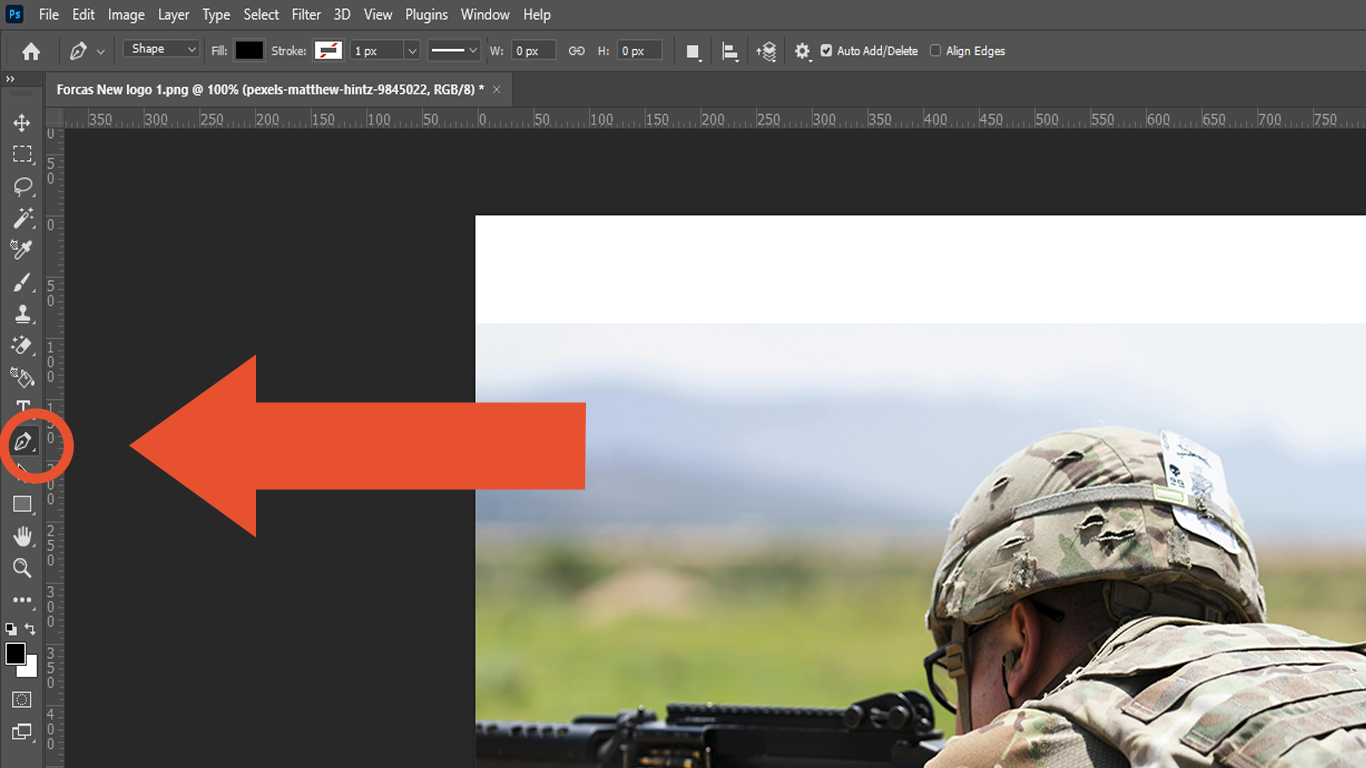The image size is (1366, 768).
Task: Click the shape width W field
Action: 534,51
